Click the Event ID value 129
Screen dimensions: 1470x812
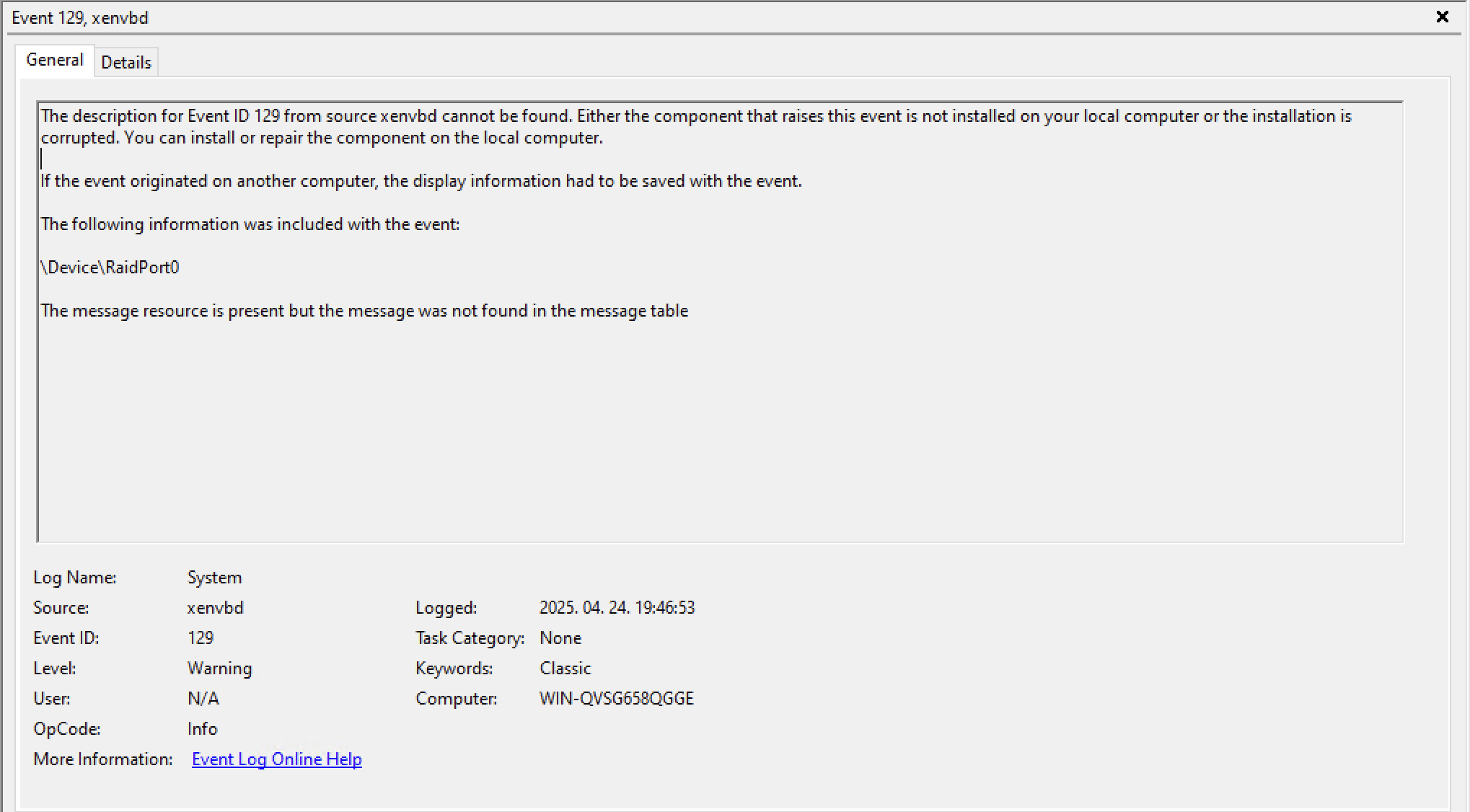point(201,638)
